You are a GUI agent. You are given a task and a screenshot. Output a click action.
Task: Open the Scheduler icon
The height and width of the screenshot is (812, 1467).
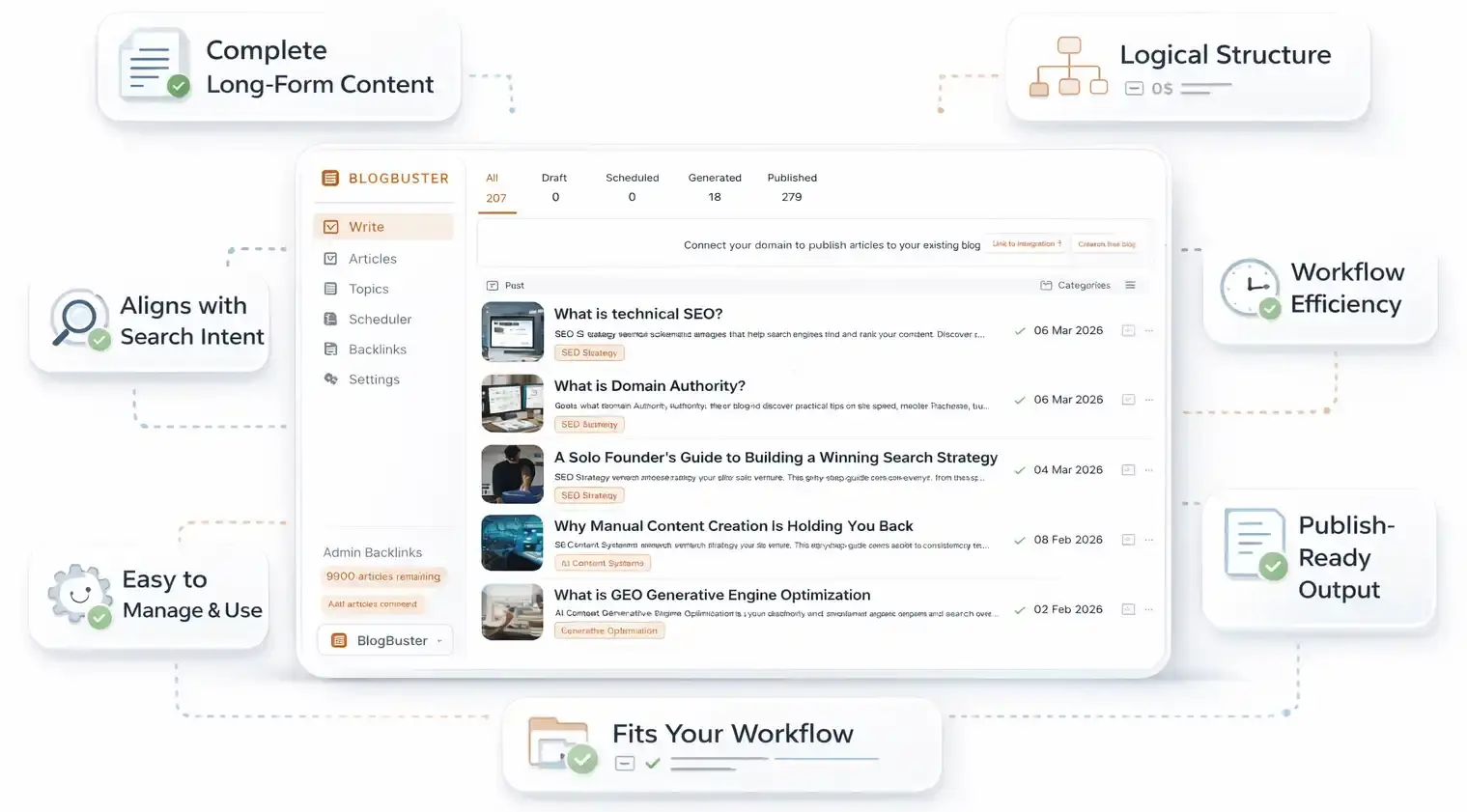pyautogui.click(x=331, y=319)
